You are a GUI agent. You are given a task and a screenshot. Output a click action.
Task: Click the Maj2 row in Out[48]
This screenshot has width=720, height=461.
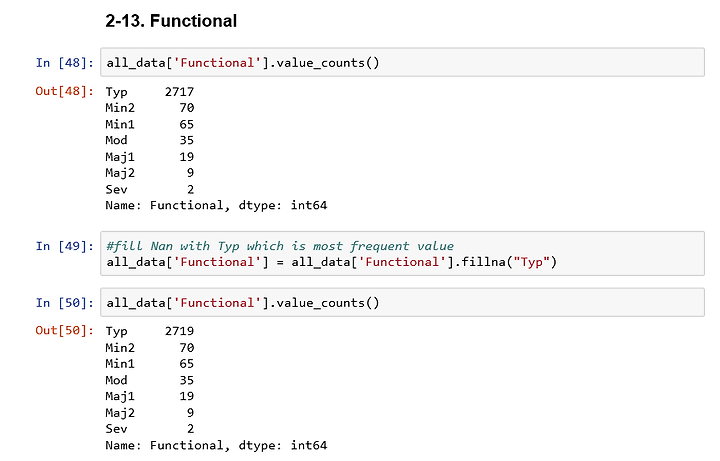(x=150, y=173)
